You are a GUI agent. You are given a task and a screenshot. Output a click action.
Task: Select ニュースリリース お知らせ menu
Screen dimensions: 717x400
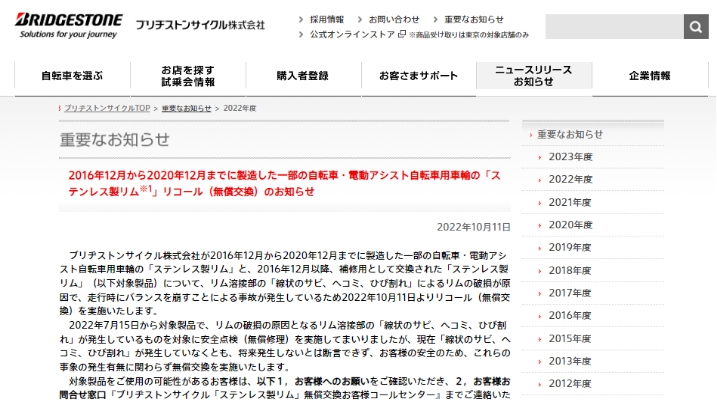534,76
